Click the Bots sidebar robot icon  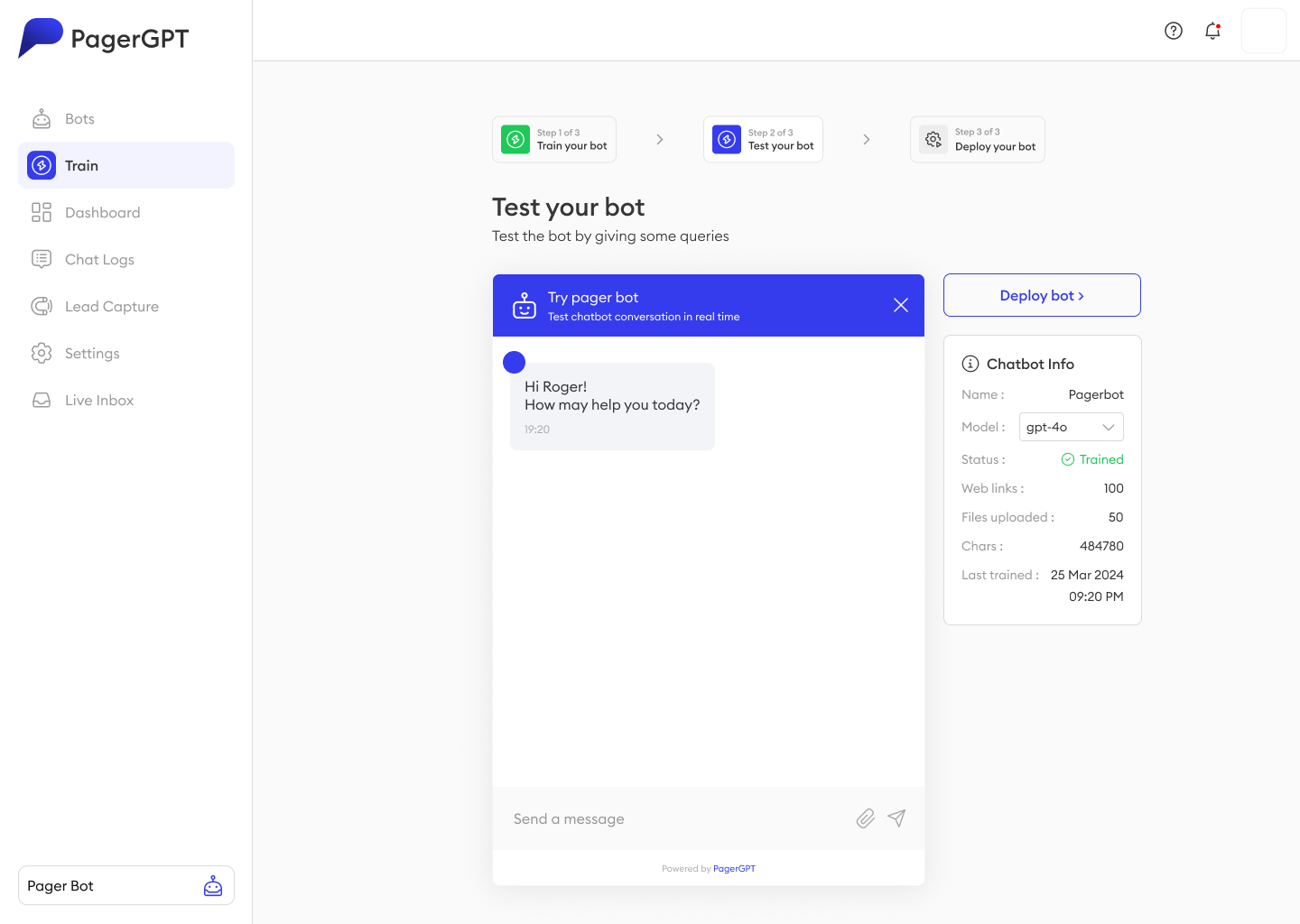(x=42, y=118)
